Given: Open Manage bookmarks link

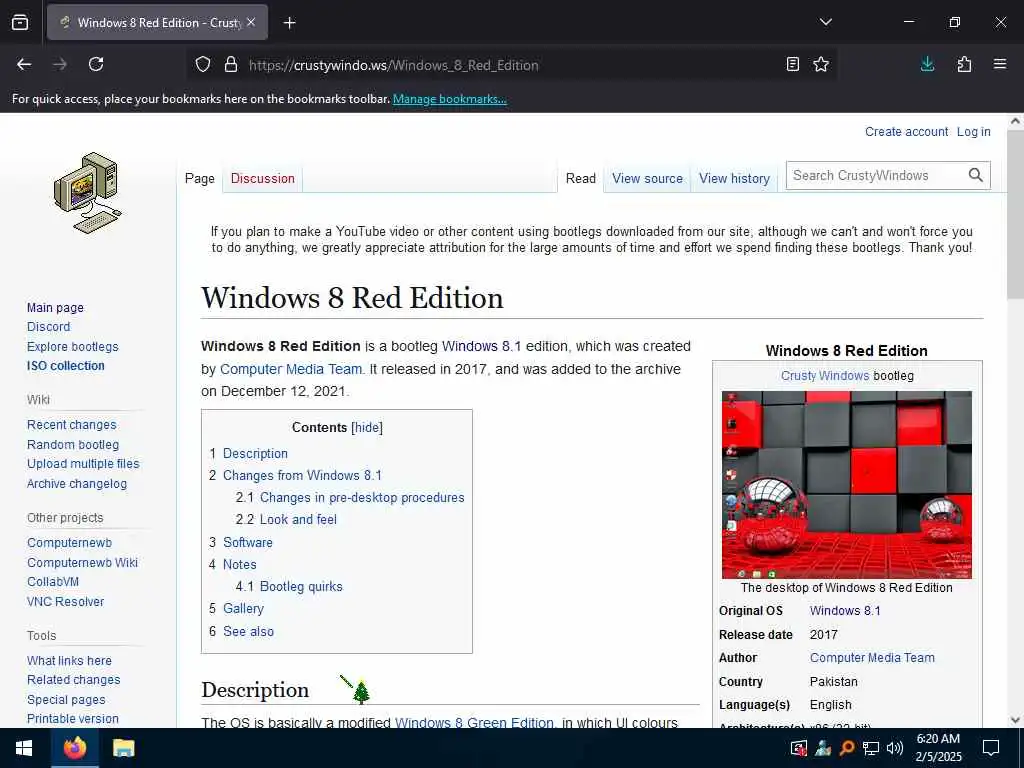Looking at the screenshot, I should point(449,99).
